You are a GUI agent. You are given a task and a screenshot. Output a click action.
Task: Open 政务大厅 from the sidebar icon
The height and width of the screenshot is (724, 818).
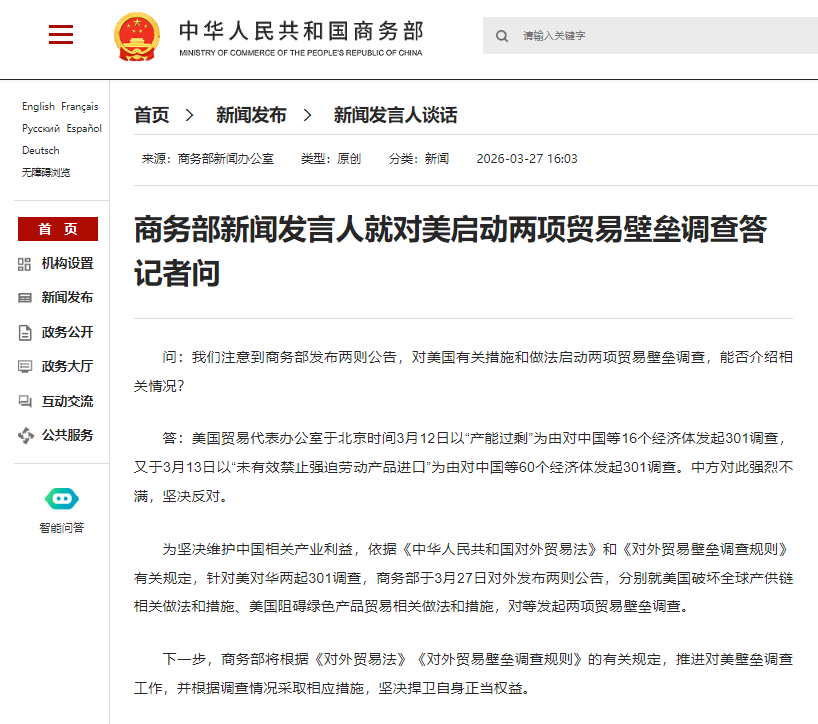pos(25,367)
